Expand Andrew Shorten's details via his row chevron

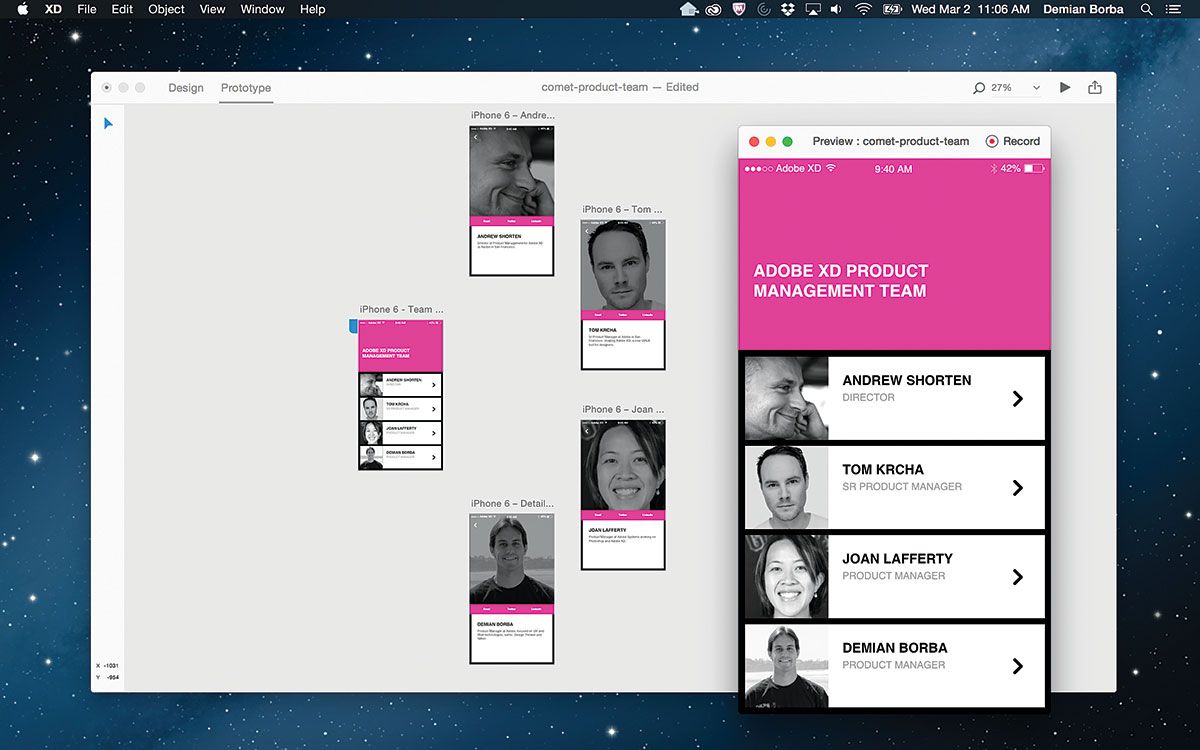(x=1018, y=397)
